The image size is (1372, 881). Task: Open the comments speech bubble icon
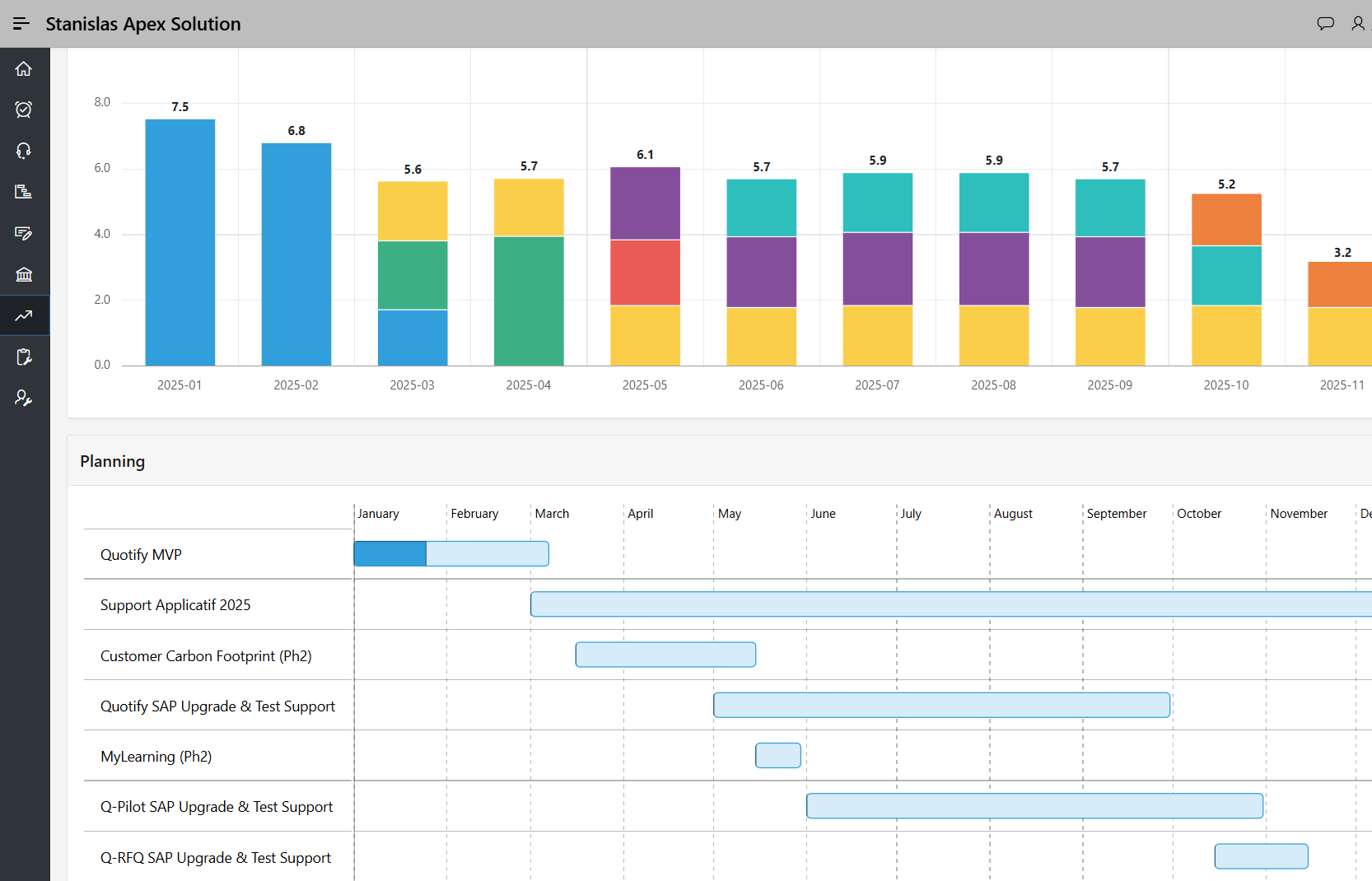tap(1325, 24)
